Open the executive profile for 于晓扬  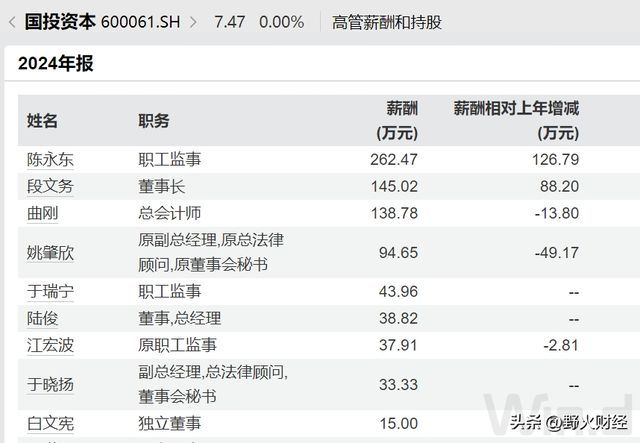(50, 385)
